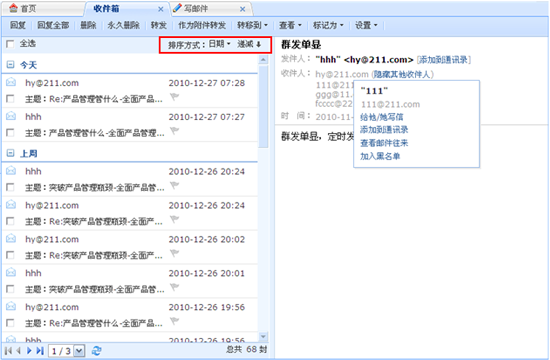Go to the next page arrow icon
The height and width of the screenshot is (360, 550).
point(29,350)
